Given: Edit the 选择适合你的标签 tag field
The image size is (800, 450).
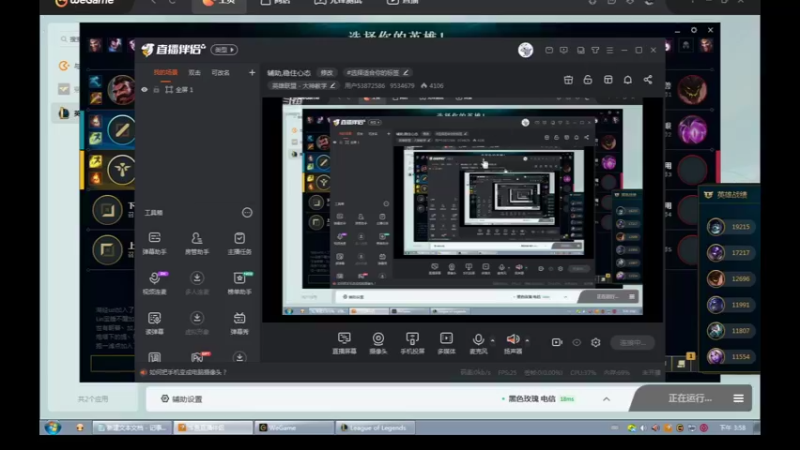Looking at the screenshot, I should pos(377,73).
